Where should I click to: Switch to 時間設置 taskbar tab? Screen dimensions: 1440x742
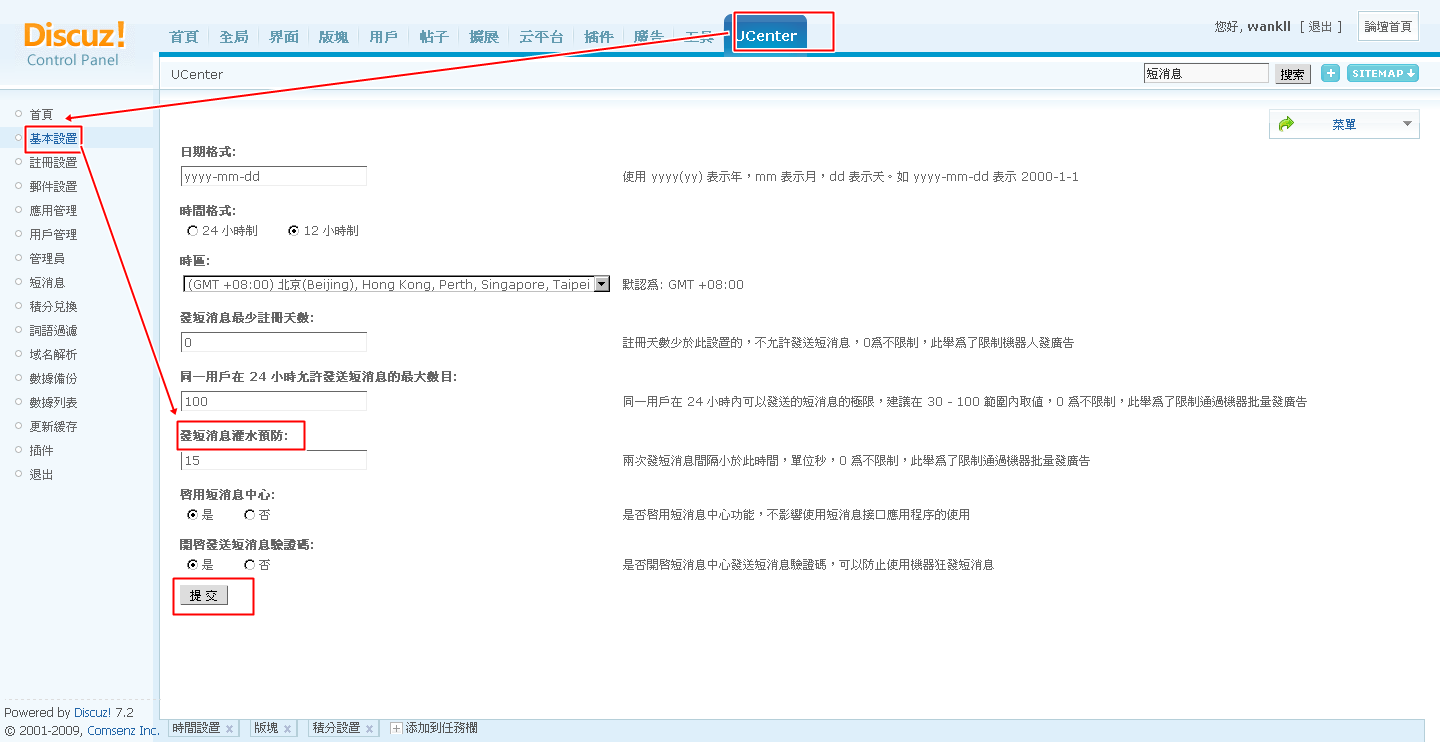point(196,728)
